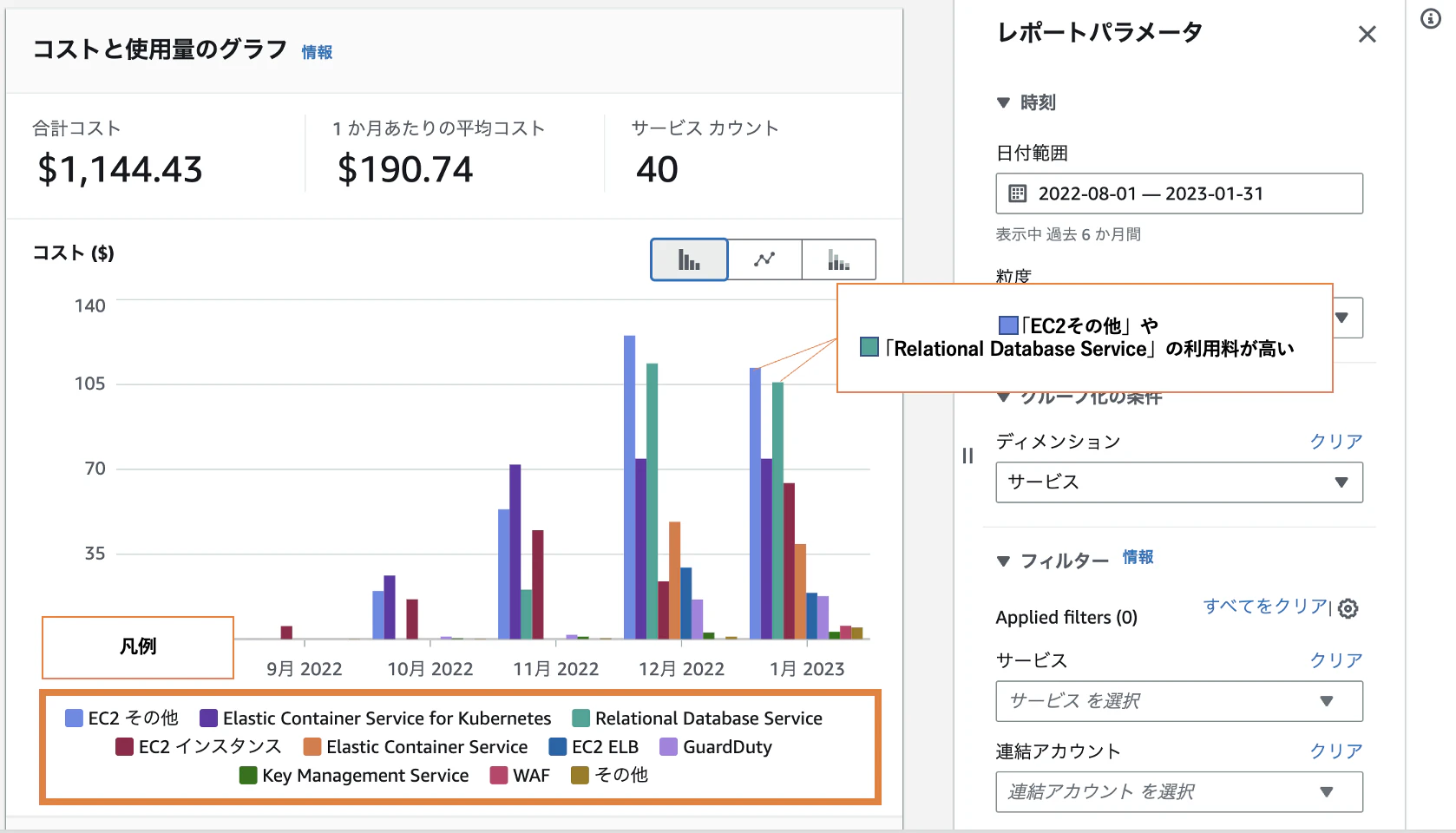Toggle Elastic Container Service for Kubernetes legend swatch

click(x=208, y=718)
